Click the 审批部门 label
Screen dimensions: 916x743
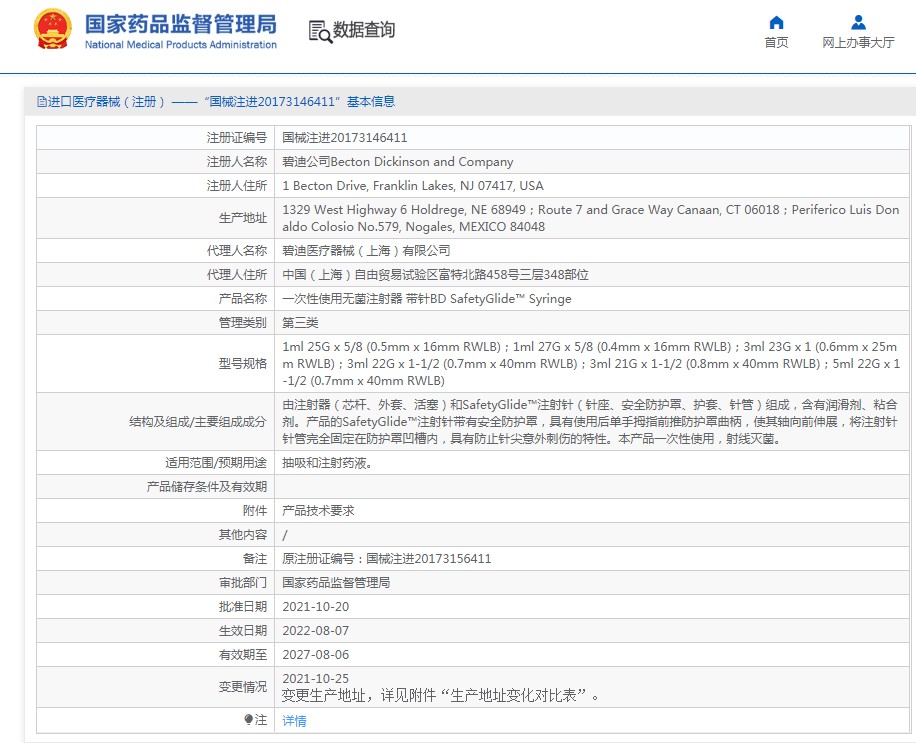243,583
